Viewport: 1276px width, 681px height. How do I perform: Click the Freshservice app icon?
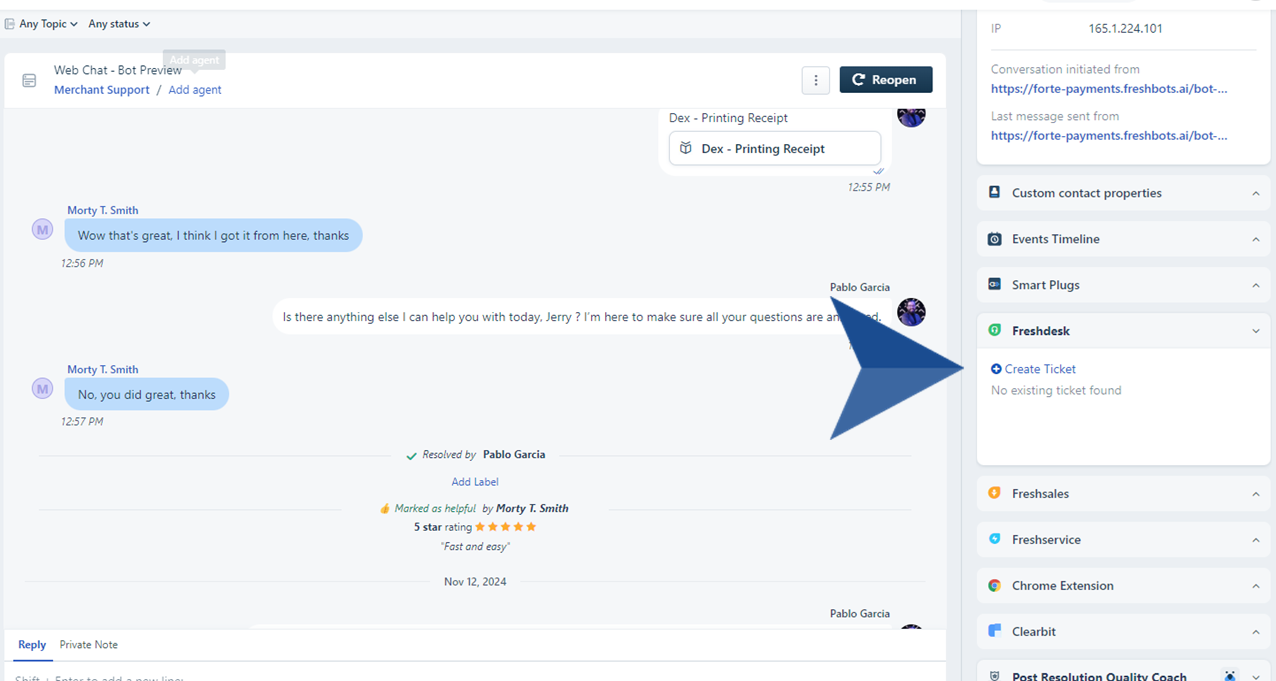(x=995, y=539)
